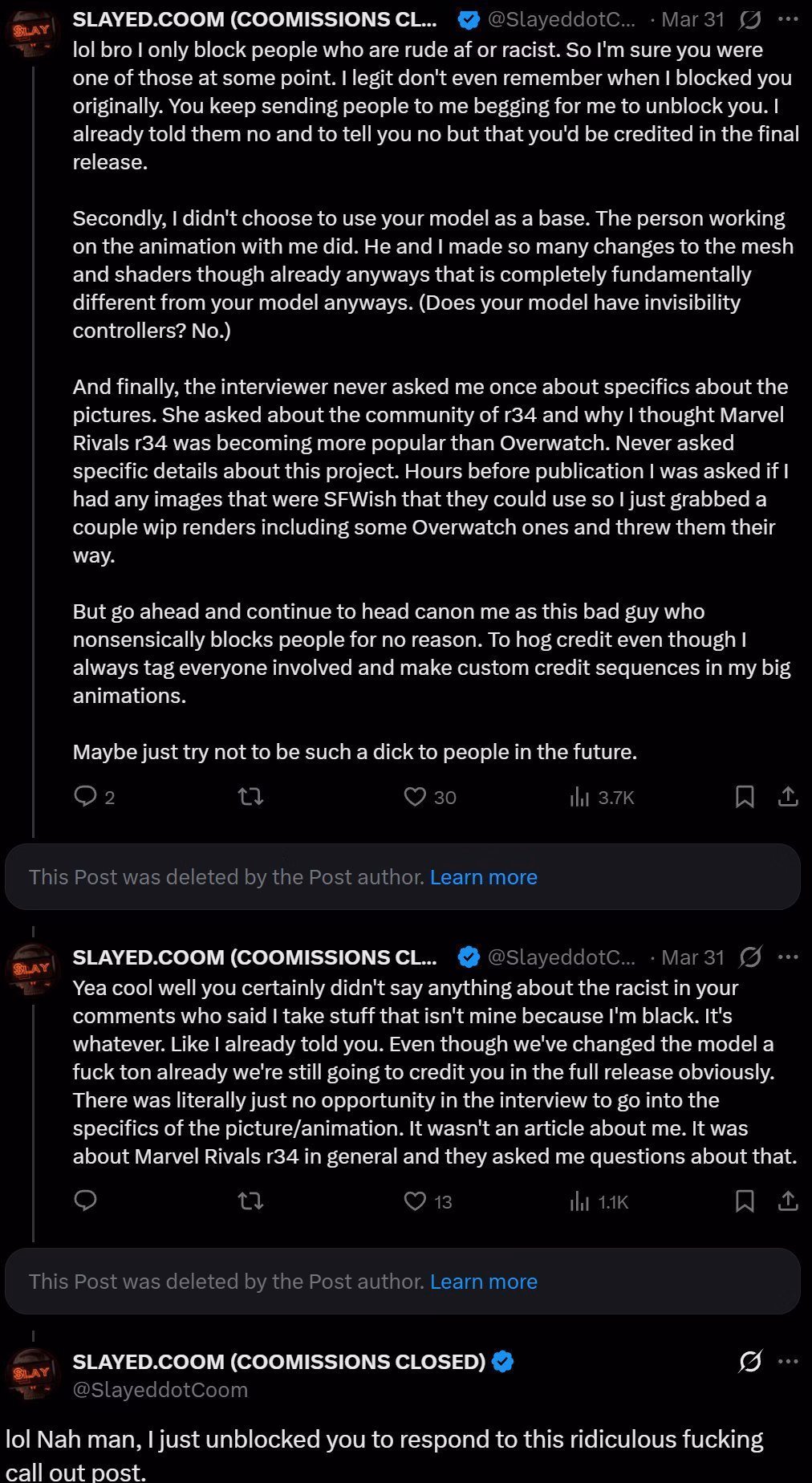The height and width of the screenshot is (1483, 812).
Task: Like the first post with 30 likes
Action: point(415,796)
